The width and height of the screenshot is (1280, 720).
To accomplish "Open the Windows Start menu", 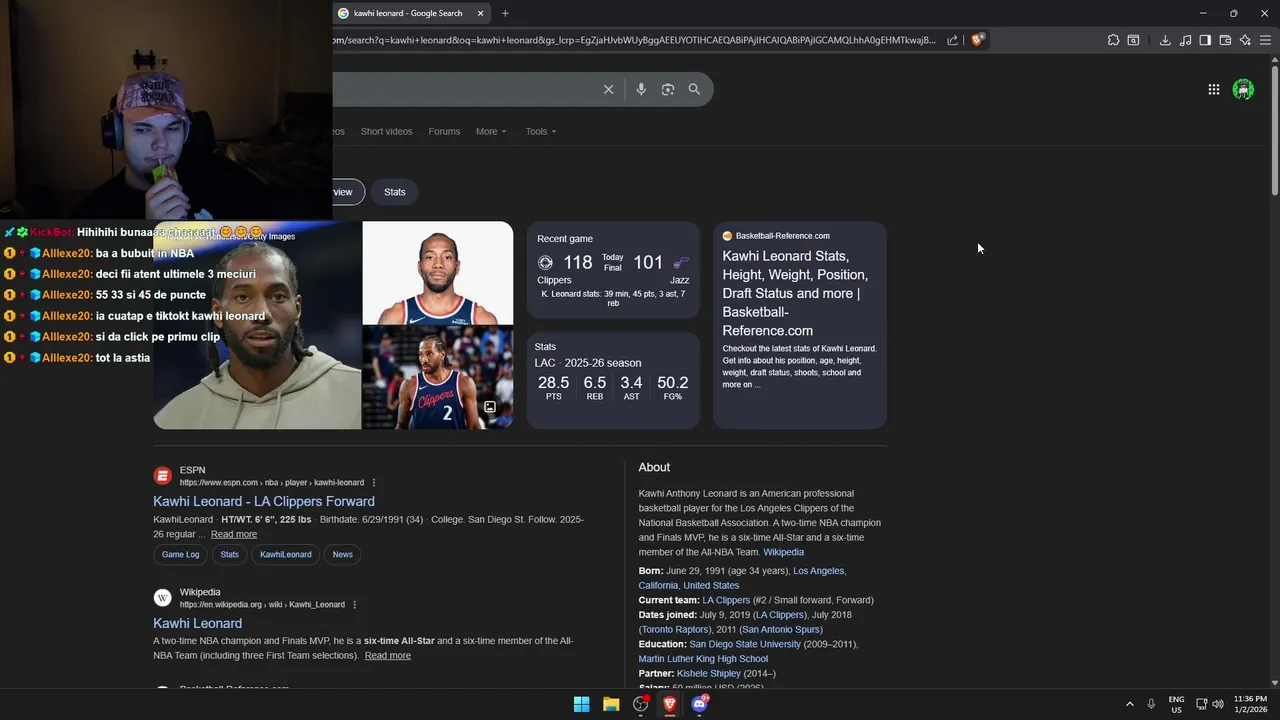I will pyautogui.click(x=581, y=704).
